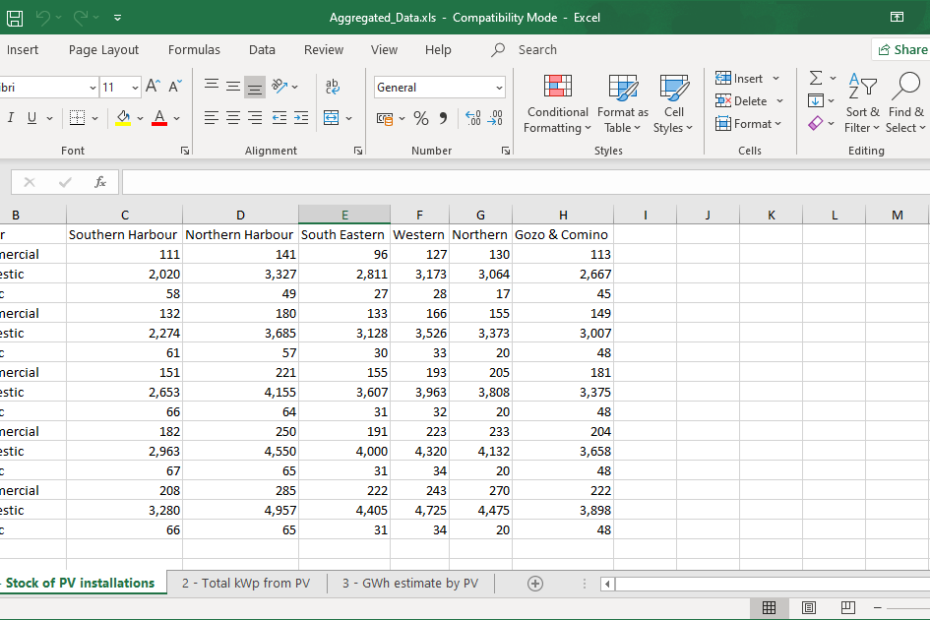Click the Percent Style icon

[x=421, y=119]
